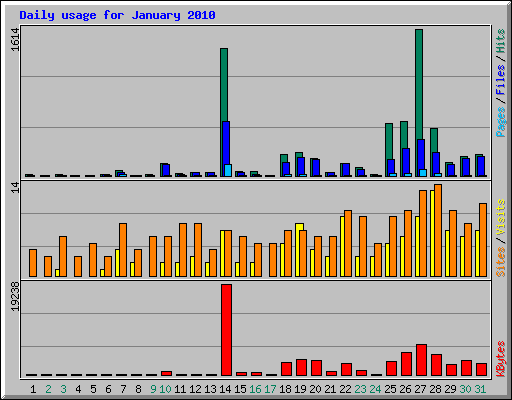Viewport: 512px width, 400px height.
Task: Click day label 27 on the x-axis
Action: (x=420, y=389)
